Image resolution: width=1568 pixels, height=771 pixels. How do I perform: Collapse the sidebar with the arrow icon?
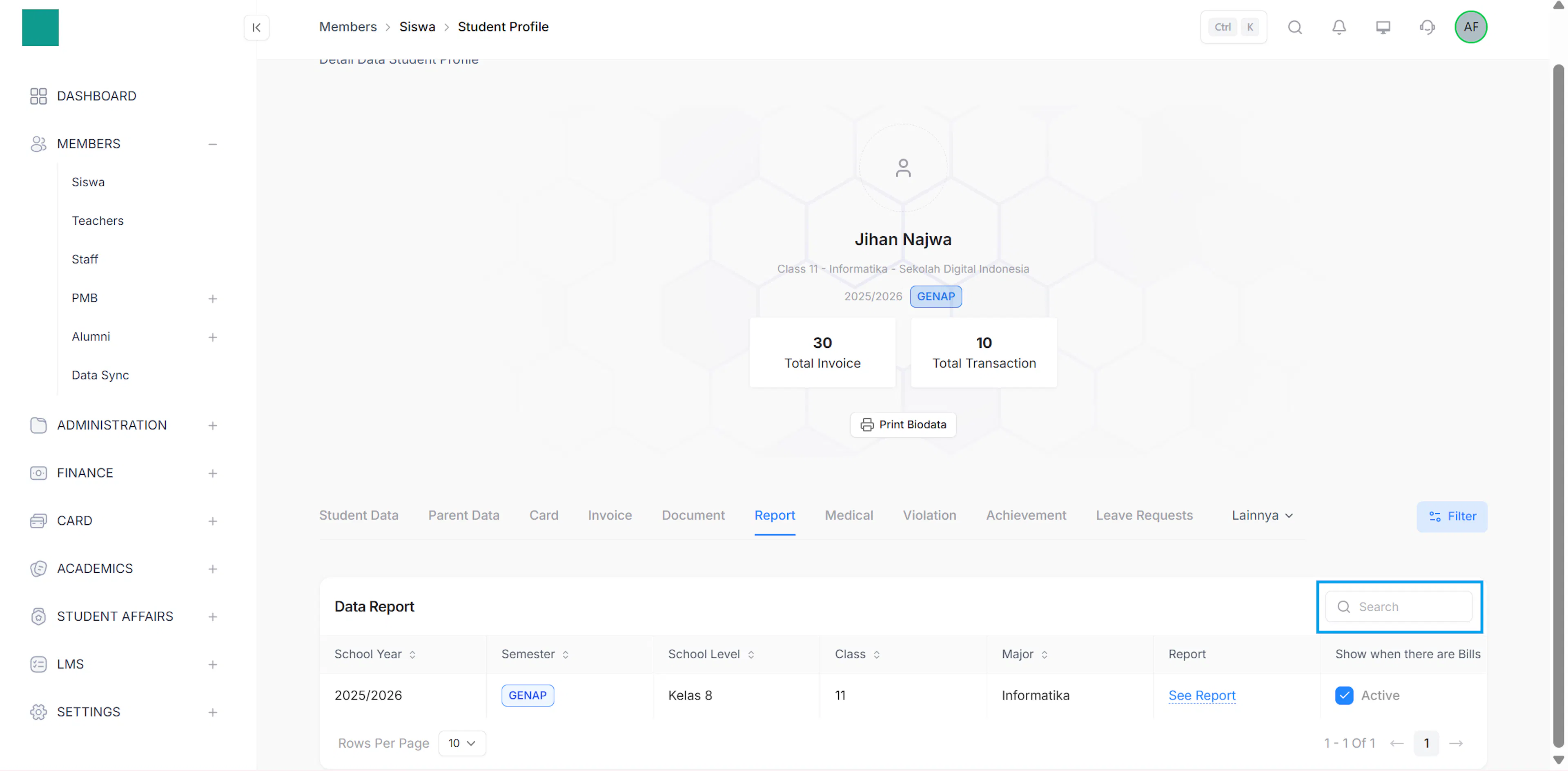256,27
